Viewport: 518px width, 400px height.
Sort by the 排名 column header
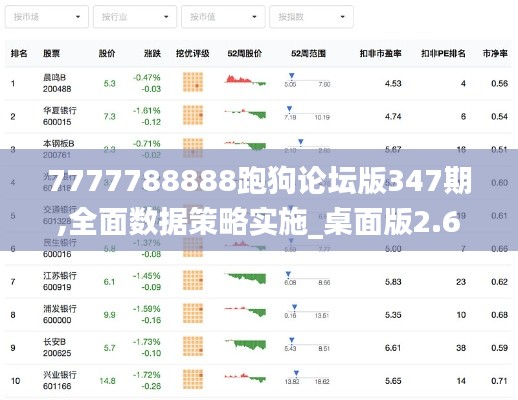coord(19,53)
